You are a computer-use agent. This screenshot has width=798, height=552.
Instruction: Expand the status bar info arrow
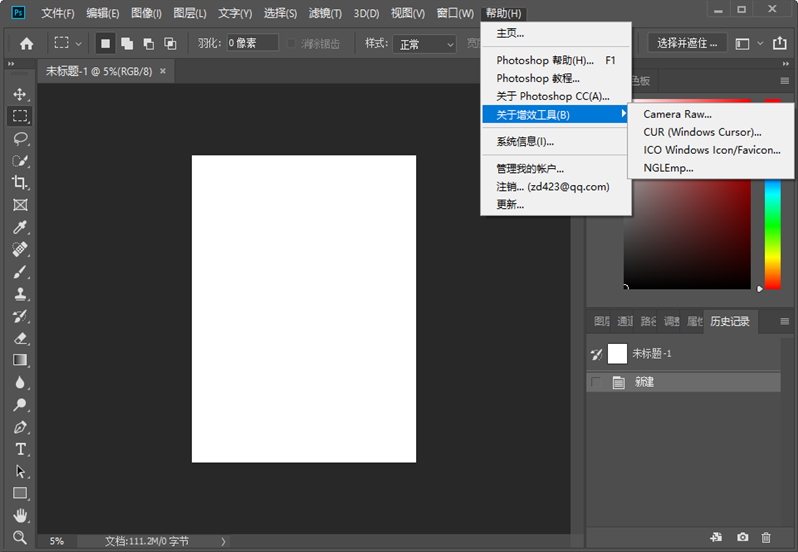coord(223,541)
